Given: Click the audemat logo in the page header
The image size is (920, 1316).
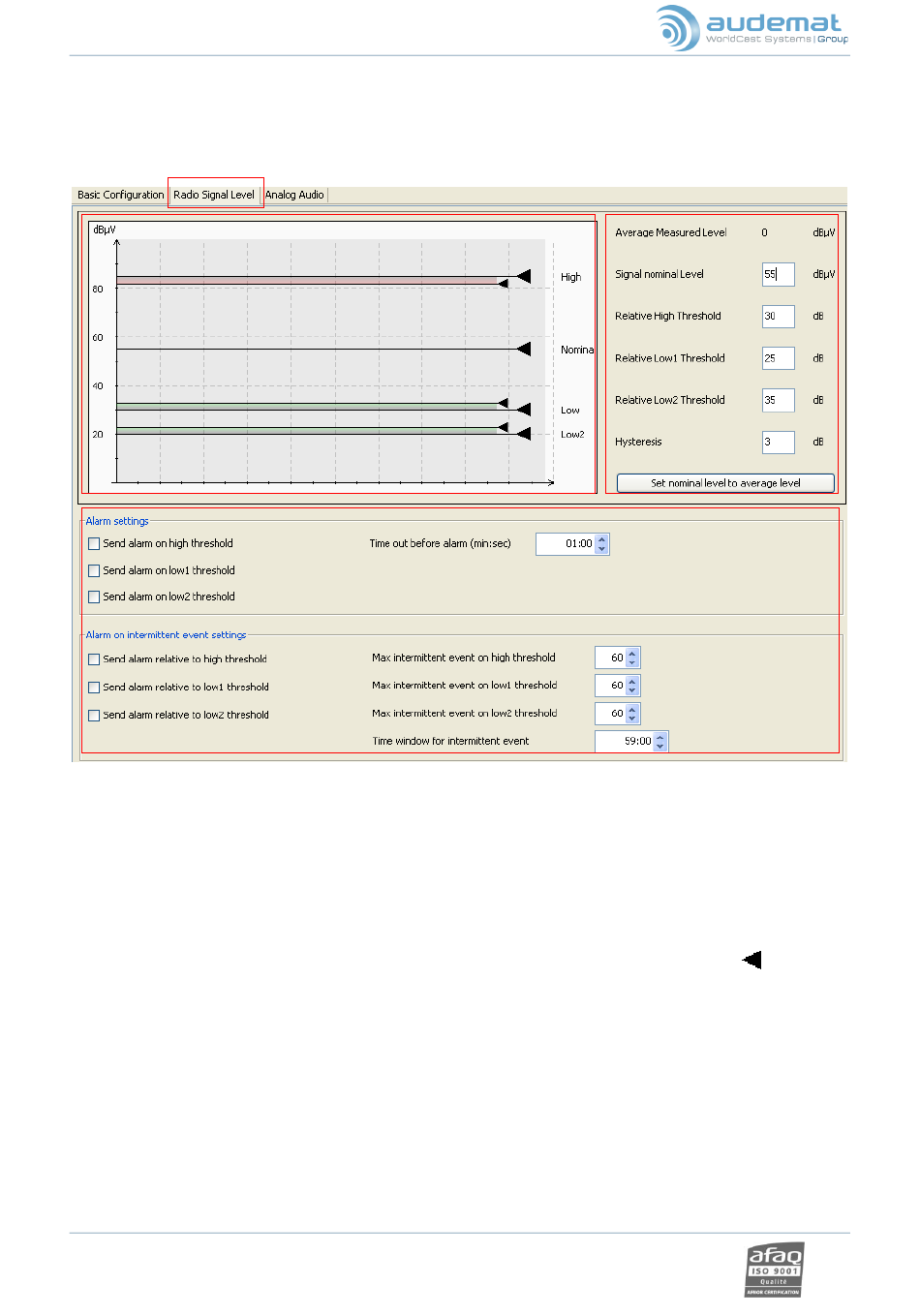Looking at the screenshot, I should coord(751,27).
